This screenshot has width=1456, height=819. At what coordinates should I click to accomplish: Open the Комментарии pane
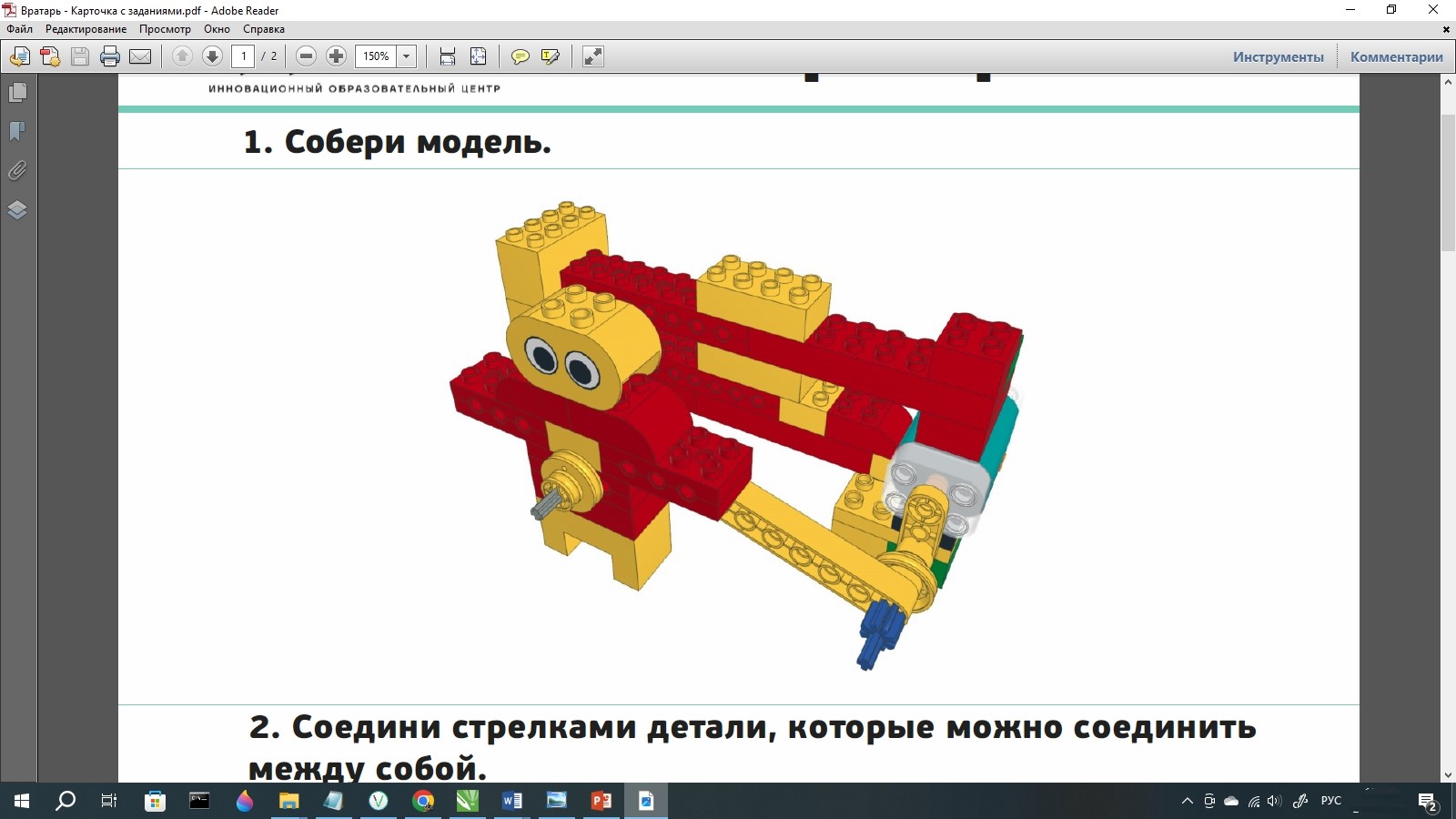1396,56
